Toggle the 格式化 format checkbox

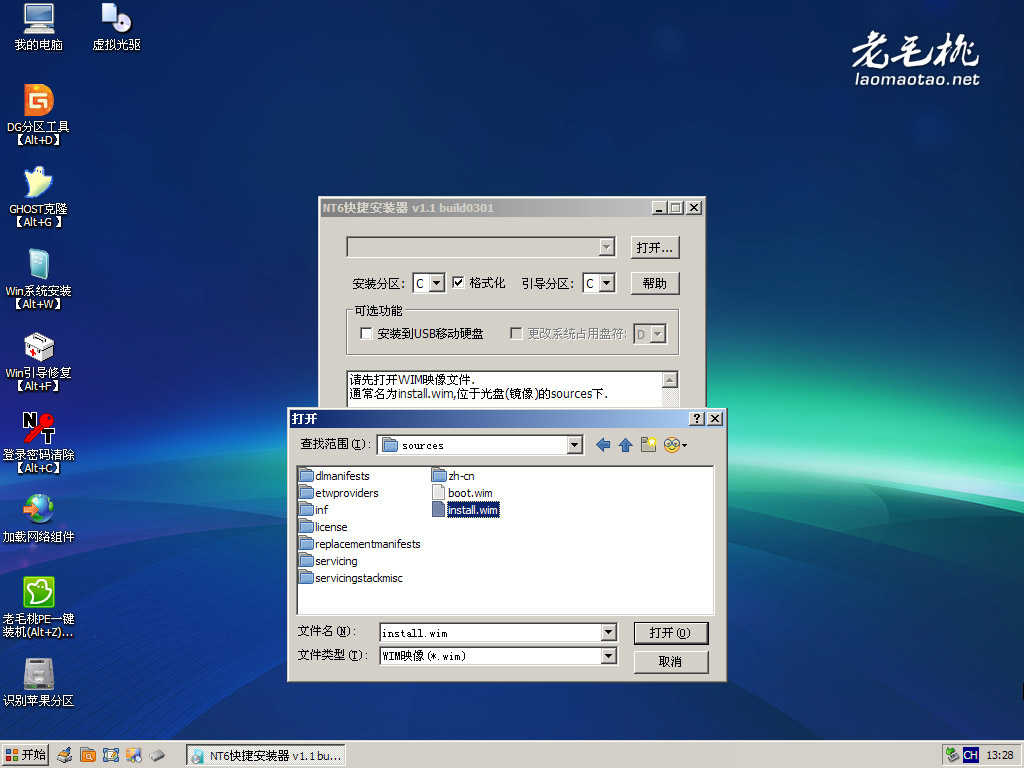[x=458, y=282]
